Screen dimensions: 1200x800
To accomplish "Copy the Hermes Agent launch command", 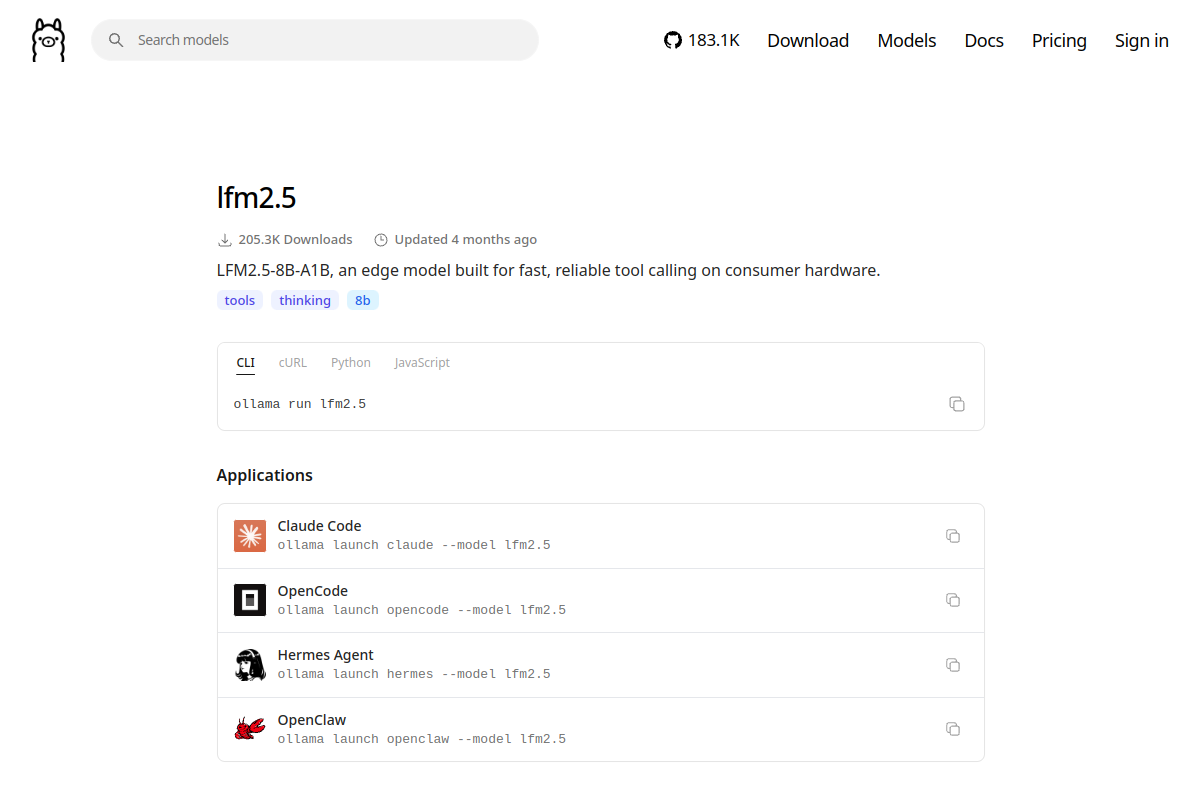I will click(953, 665).
